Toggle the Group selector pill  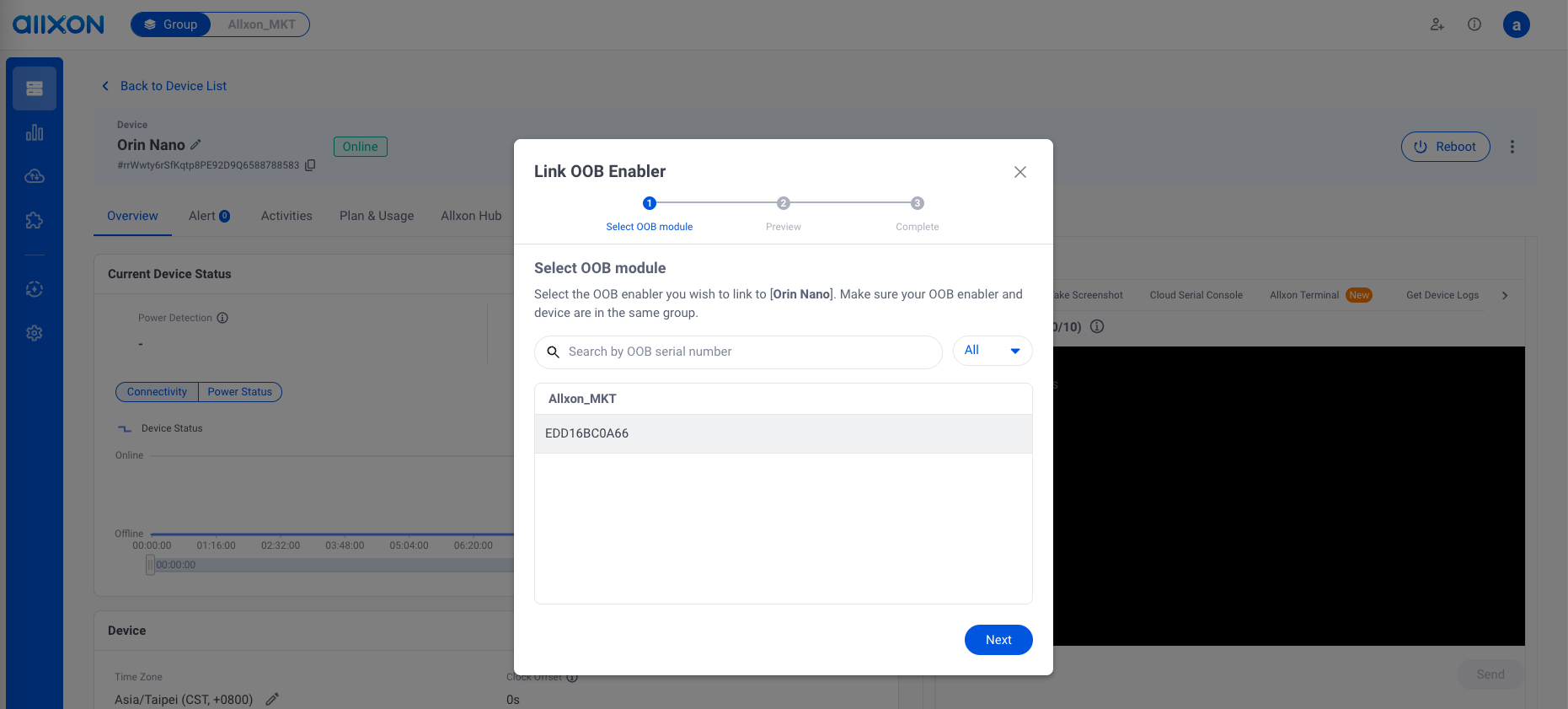(x=171, y=24)
